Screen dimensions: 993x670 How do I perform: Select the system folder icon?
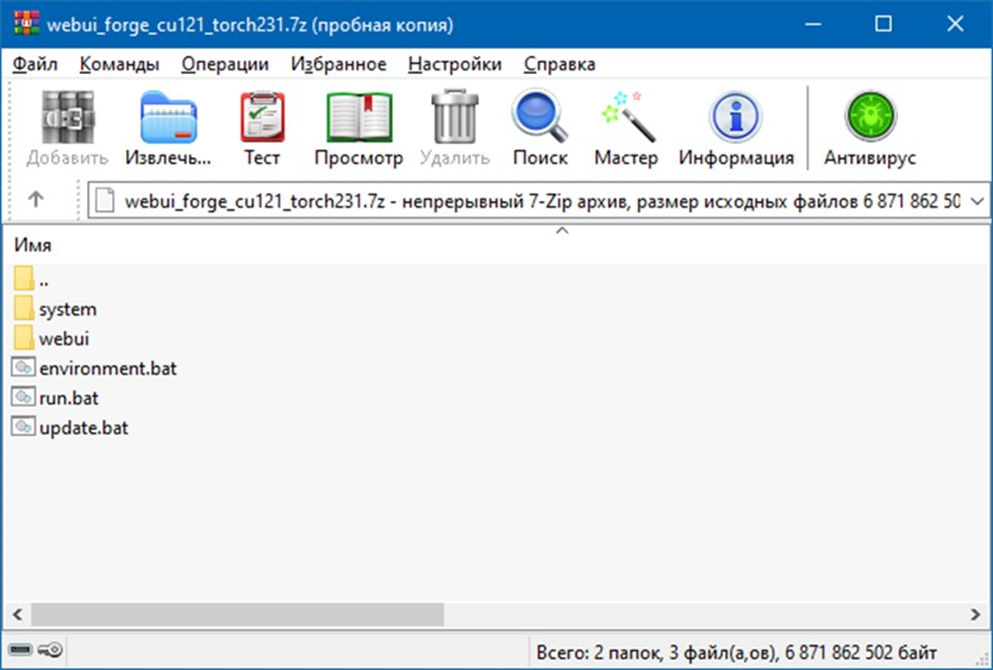24,308
